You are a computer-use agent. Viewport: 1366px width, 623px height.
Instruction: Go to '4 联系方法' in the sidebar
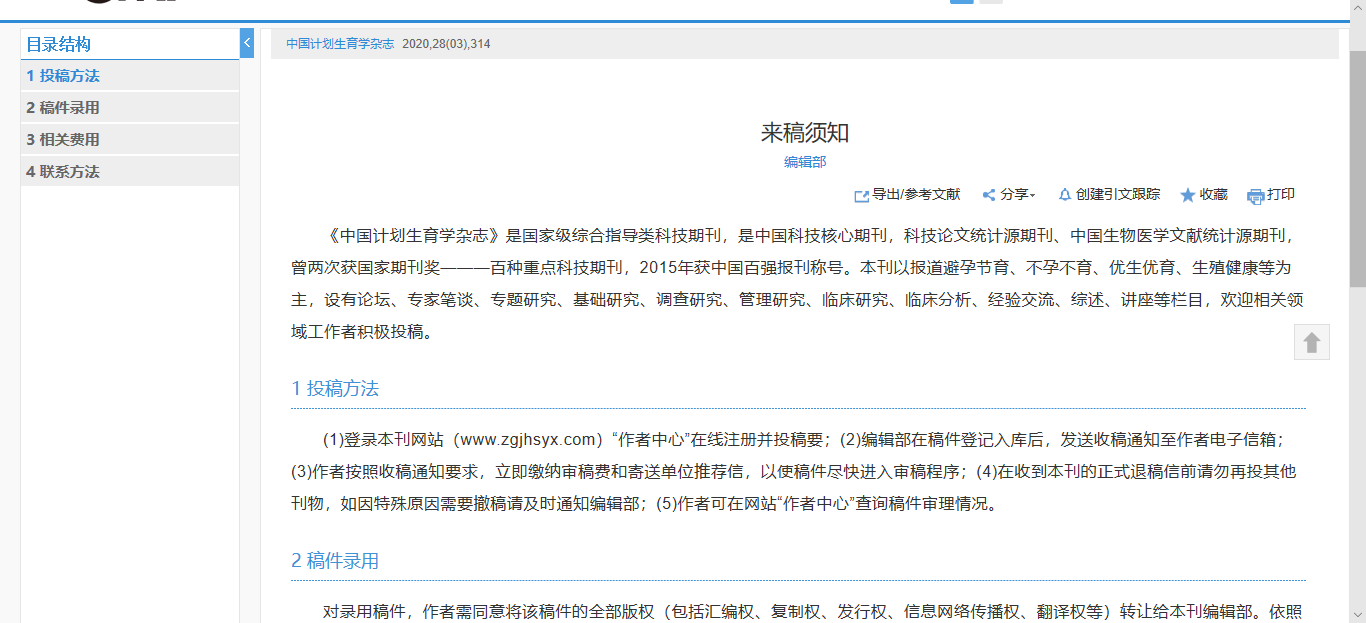[63, 172]
